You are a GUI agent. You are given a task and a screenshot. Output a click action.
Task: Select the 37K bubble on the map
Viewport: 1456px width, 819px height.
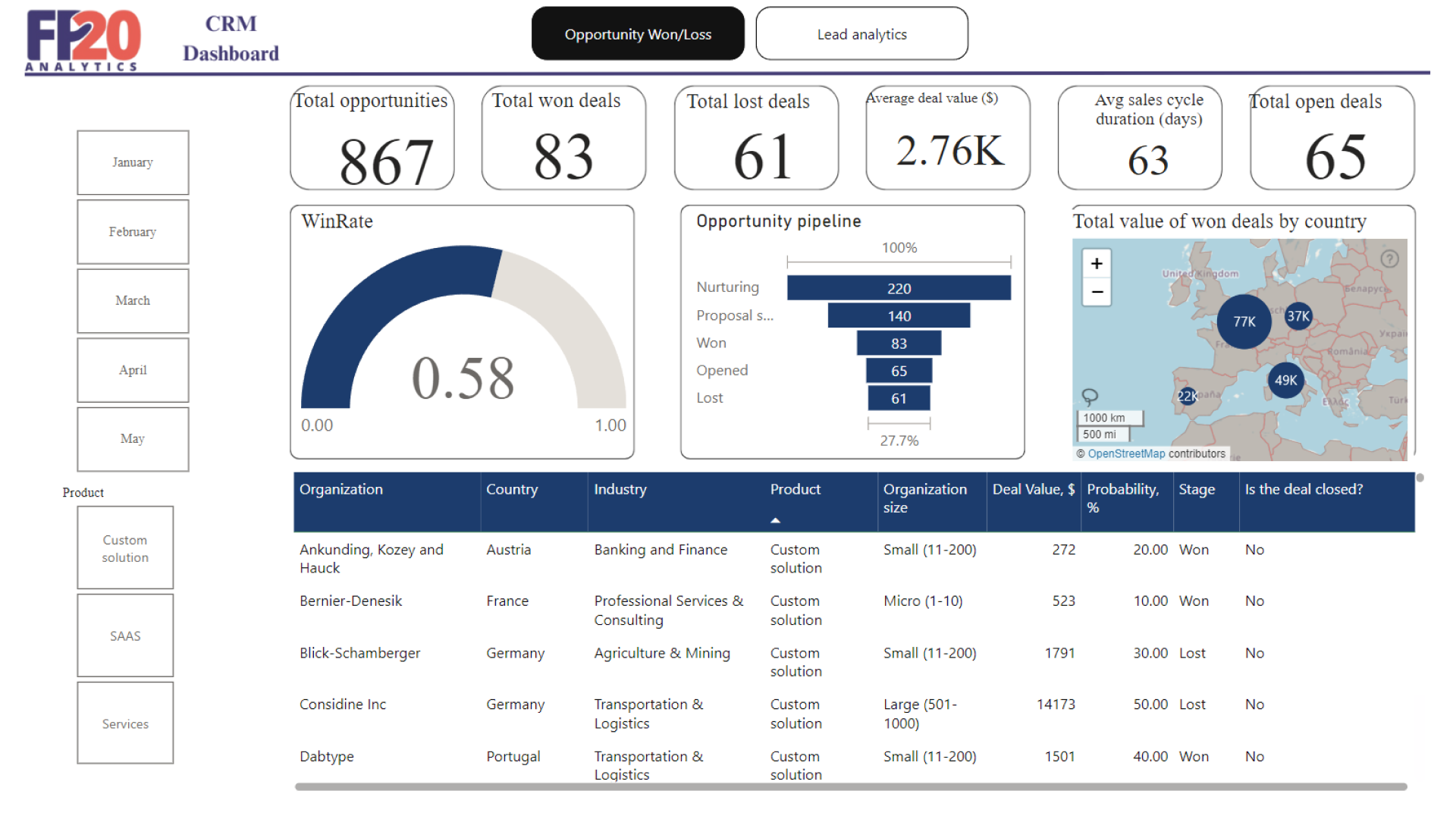tap(1298, 316)
